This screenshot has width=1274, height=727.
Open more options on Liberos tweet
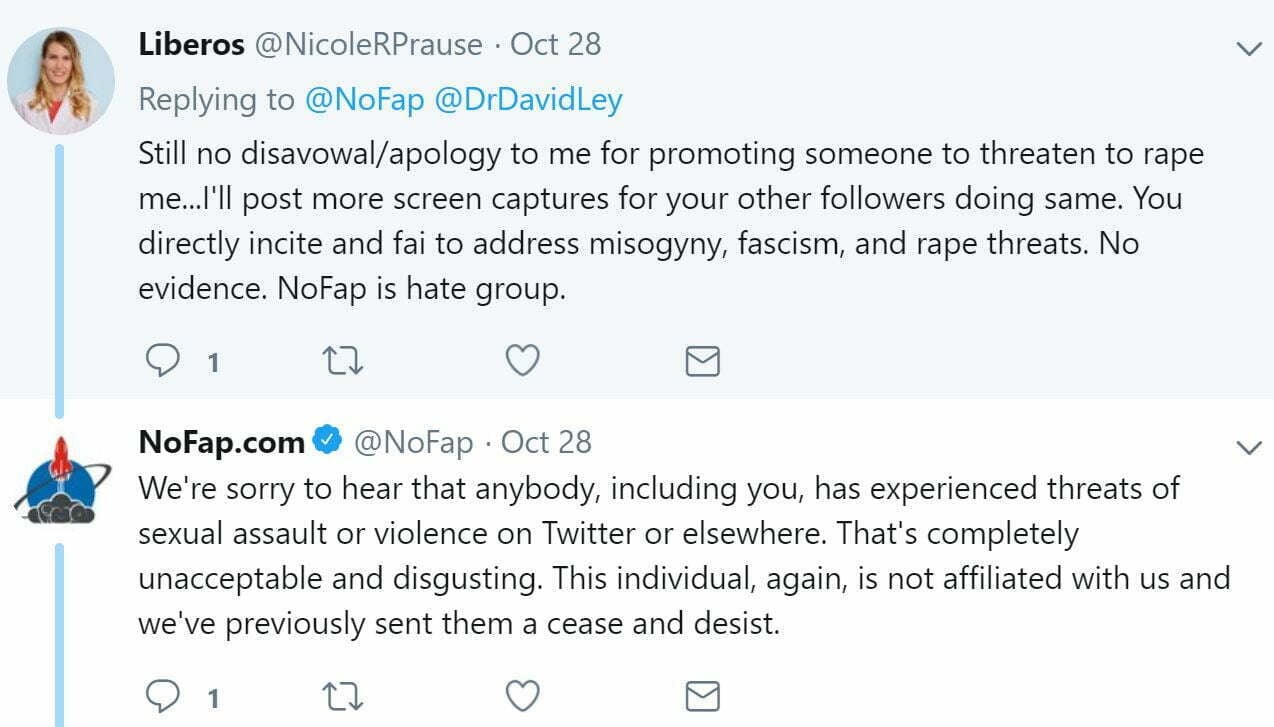pyautogui.click(x=1249, y=48)
